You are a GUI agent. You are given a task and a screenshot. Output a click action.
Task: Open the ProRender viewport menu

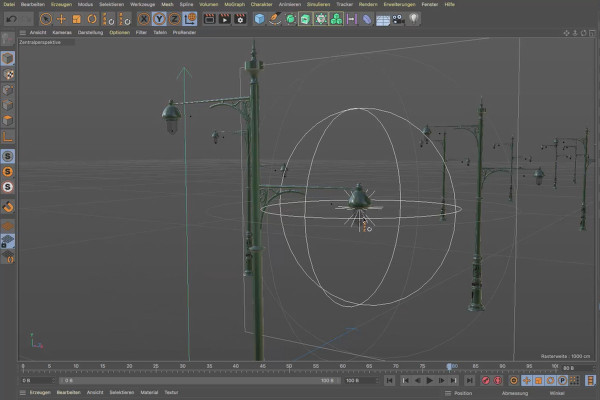(x=184, y=33)
